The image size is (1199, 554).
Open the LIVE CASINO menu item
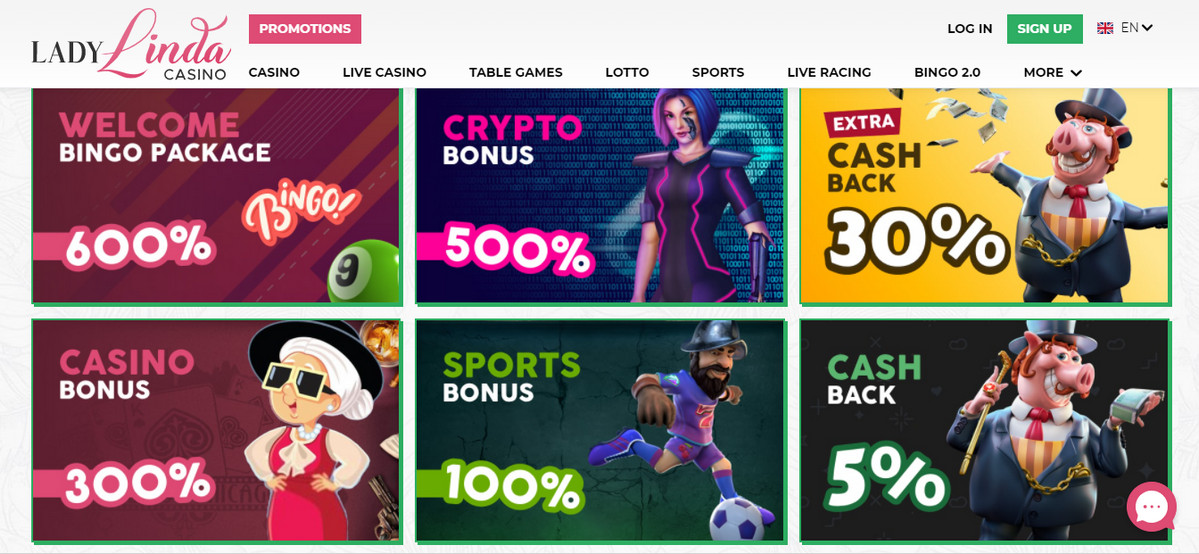[385, 73]
